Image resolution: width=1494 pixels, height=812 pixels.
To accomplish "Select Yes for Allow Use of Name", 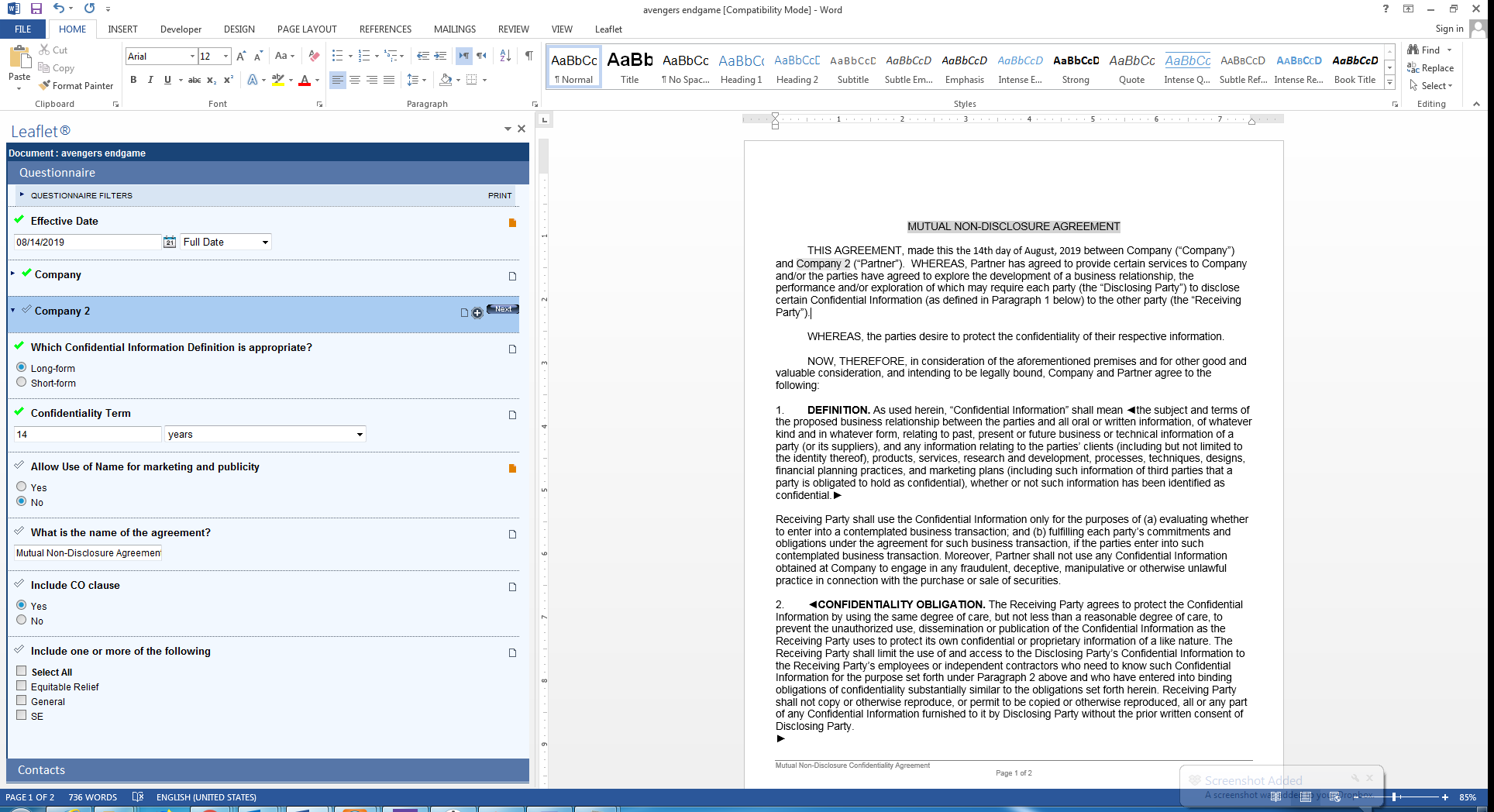I will pyautogui.click(x=22, y=487).
